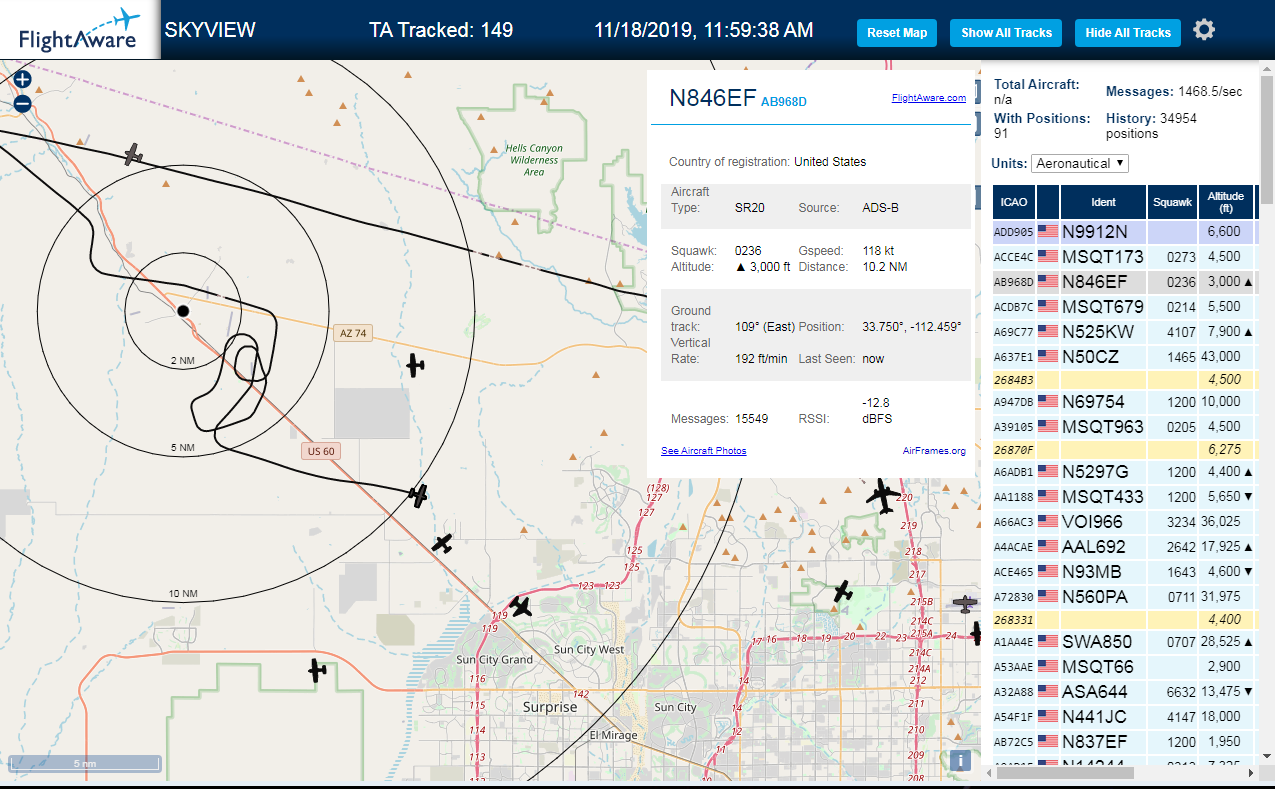The width and height of the screenshot is (1275, 789).
Task: Click the US flag in the N50CZ row
Action: (1048, 357)
